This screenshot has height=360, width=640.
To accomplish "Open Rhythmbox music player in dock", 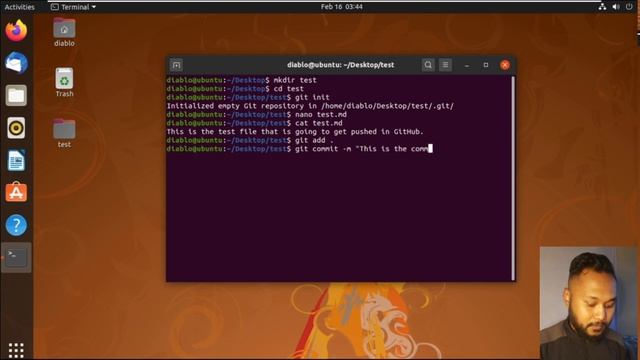I will click(16, 128).
